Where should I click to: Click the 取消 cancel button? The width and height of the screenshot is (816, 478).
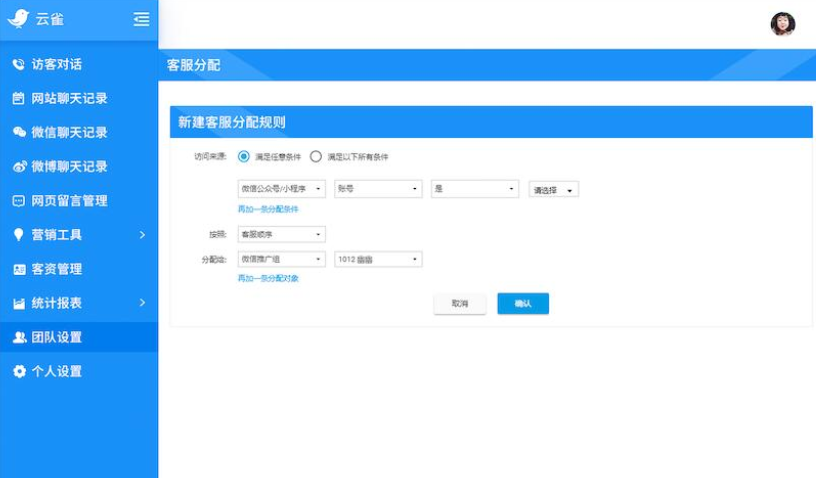tap(460, 304)
